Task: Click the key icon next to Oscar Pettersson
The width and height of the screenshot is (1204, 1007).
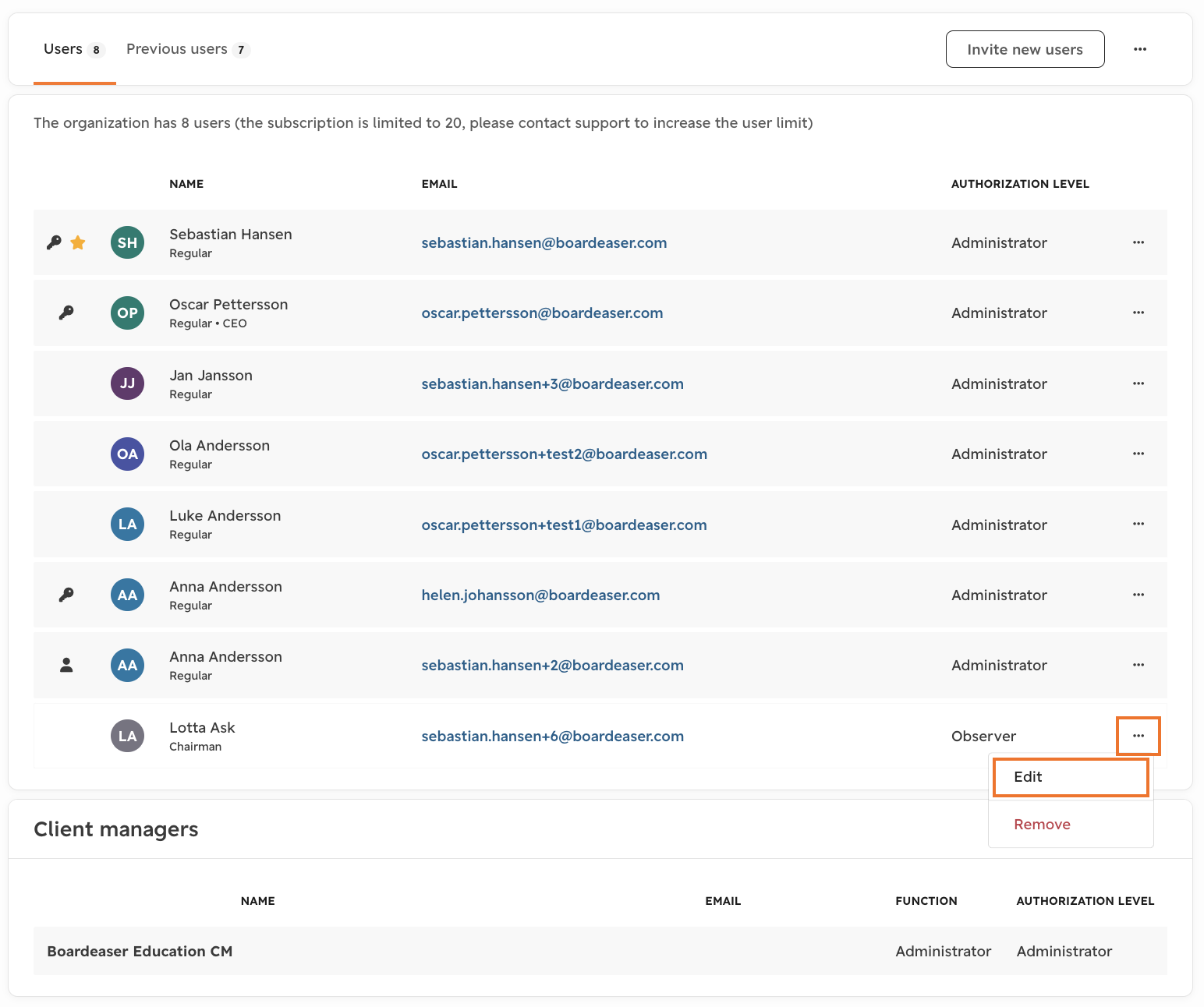Action: tap(66, 313)
